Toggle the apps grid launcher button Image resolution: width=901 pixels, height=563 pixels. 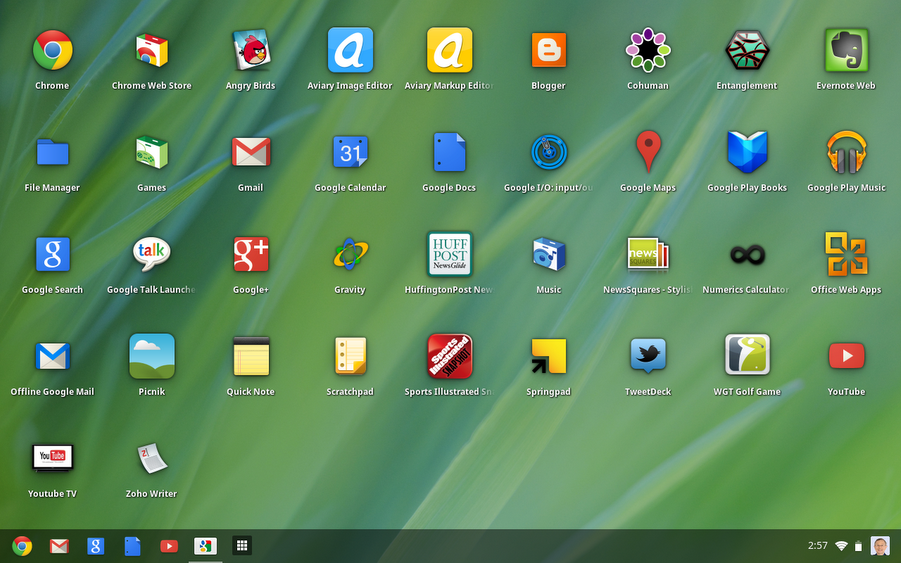click(x=242, y=546)
